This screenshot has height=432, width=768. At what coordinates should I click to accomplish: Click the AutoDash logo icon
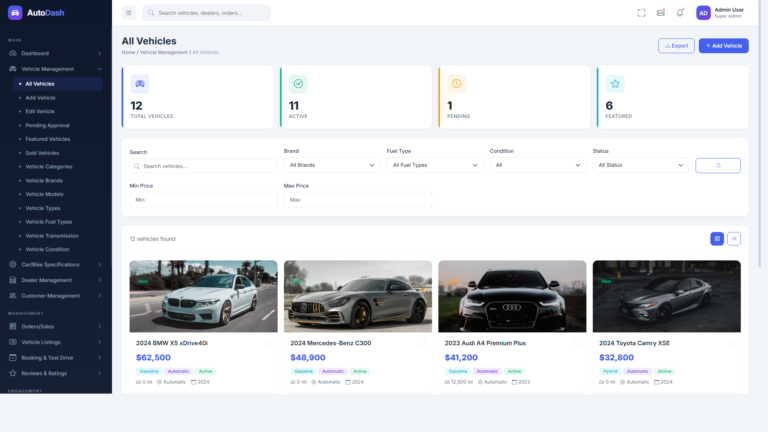15,13
